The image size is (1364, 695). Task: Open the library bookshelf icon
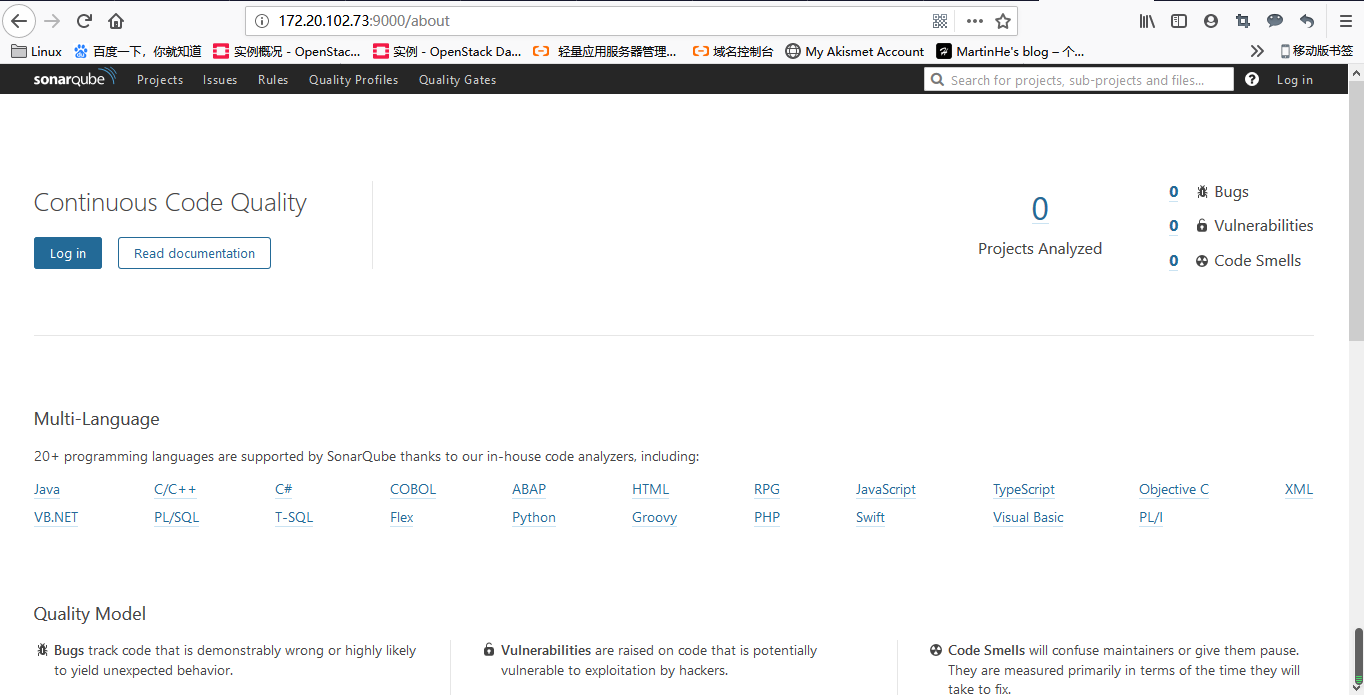coord(1147,21)
